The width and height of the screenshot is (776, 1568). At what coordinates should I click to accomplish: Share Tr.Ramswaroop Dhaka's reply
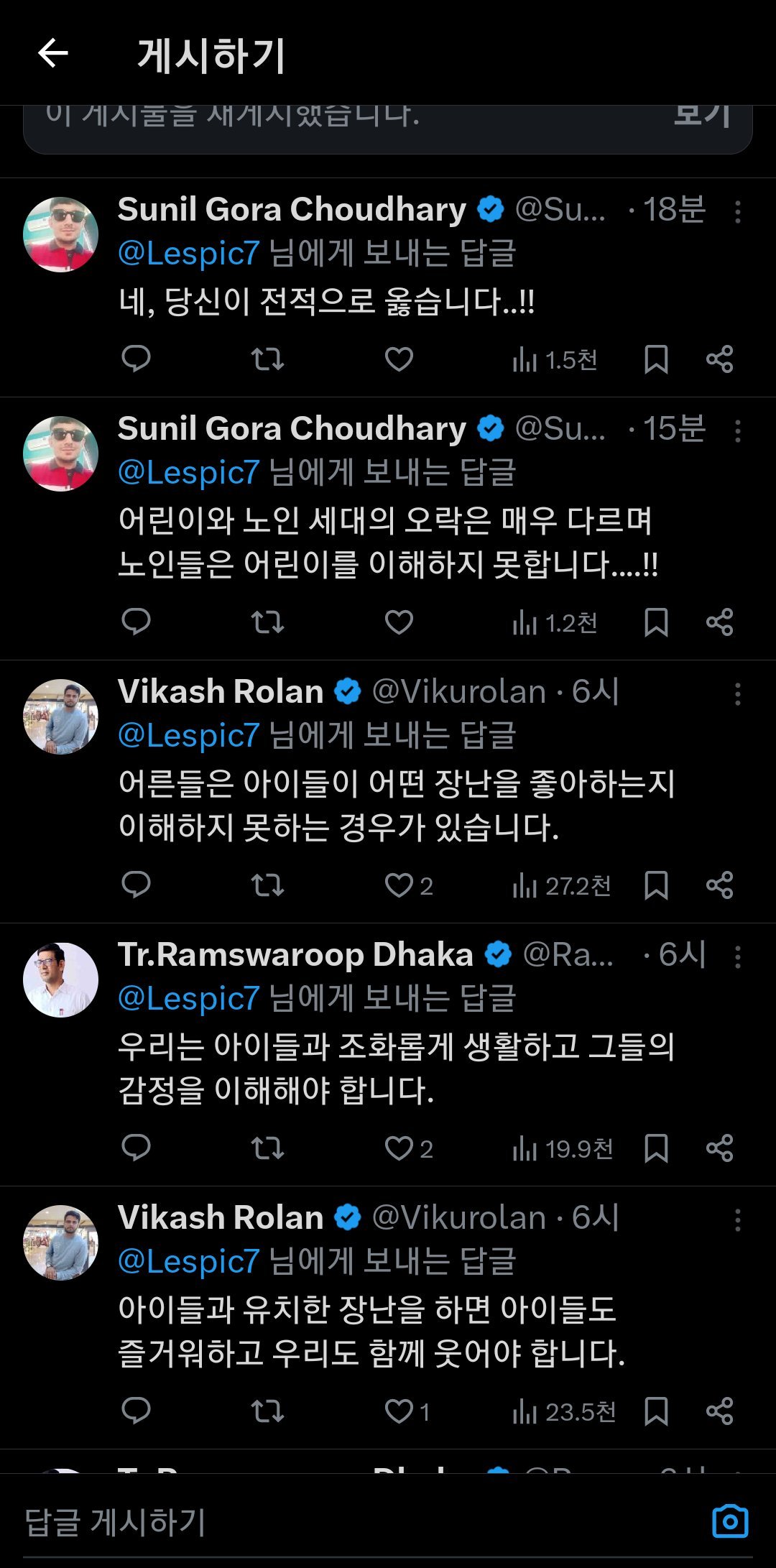point(719,1148)
